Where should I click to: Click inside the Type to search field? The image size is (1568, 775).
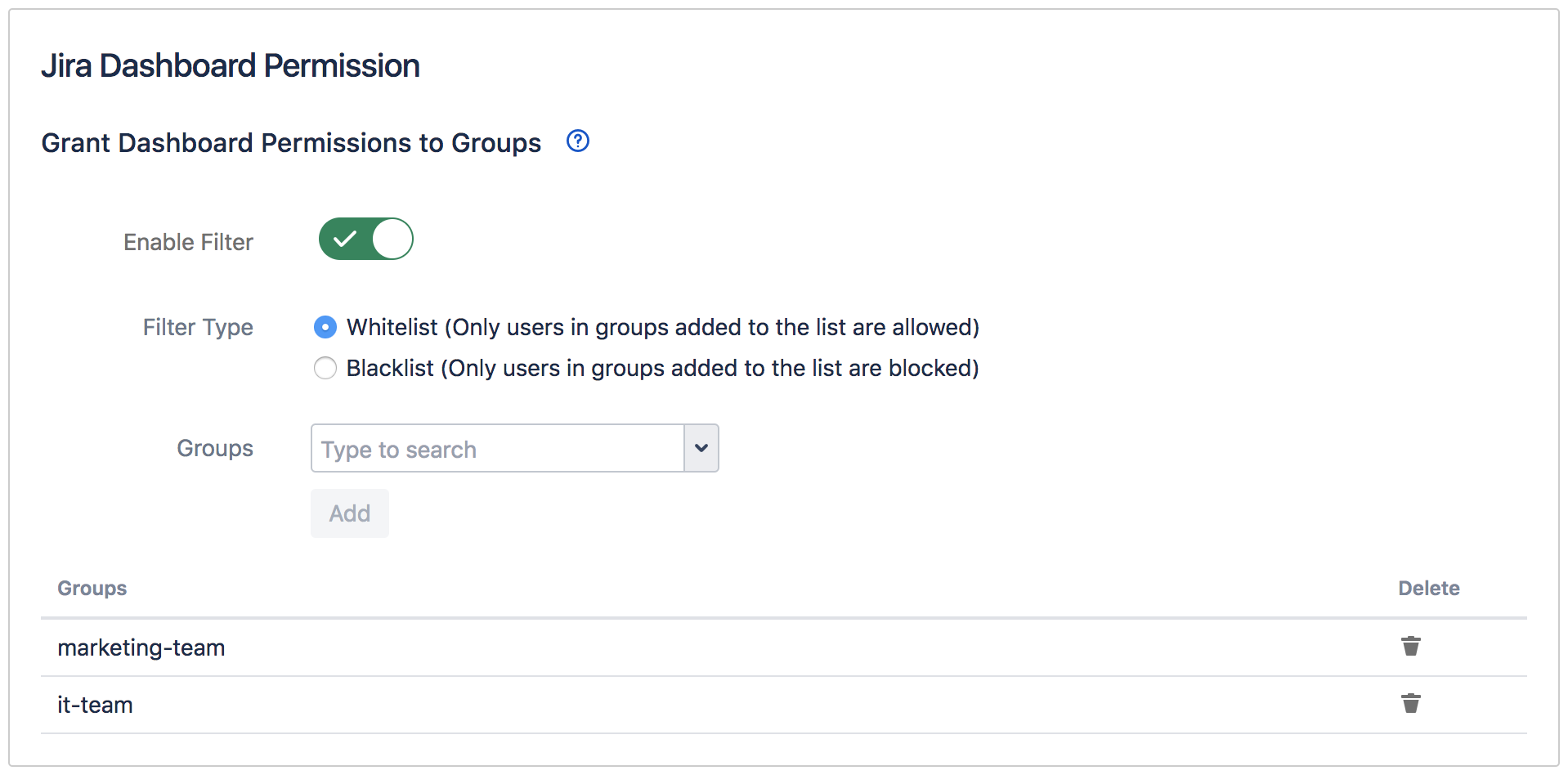click(x=491, y=448)
